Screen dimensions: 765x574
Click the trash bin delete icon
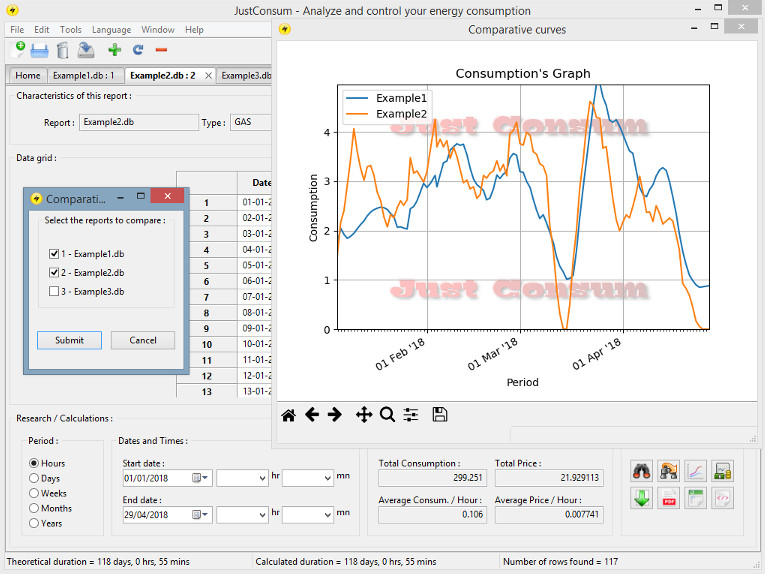(x=62, y=50)
